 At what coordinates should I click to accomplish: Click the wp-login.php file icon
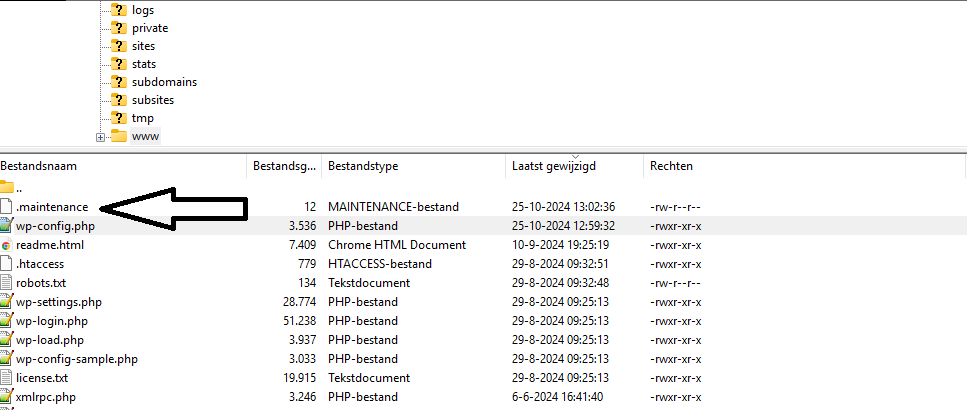point(7,321)
